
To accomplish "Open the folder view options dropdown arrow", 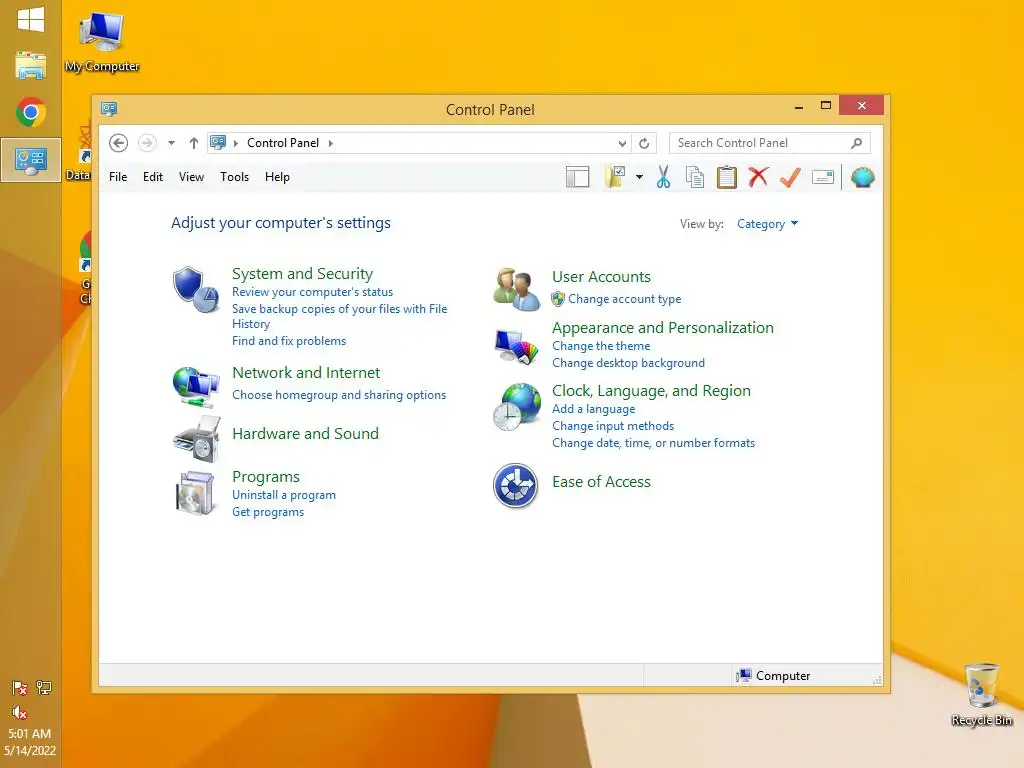I will click(x=639, y=177).
